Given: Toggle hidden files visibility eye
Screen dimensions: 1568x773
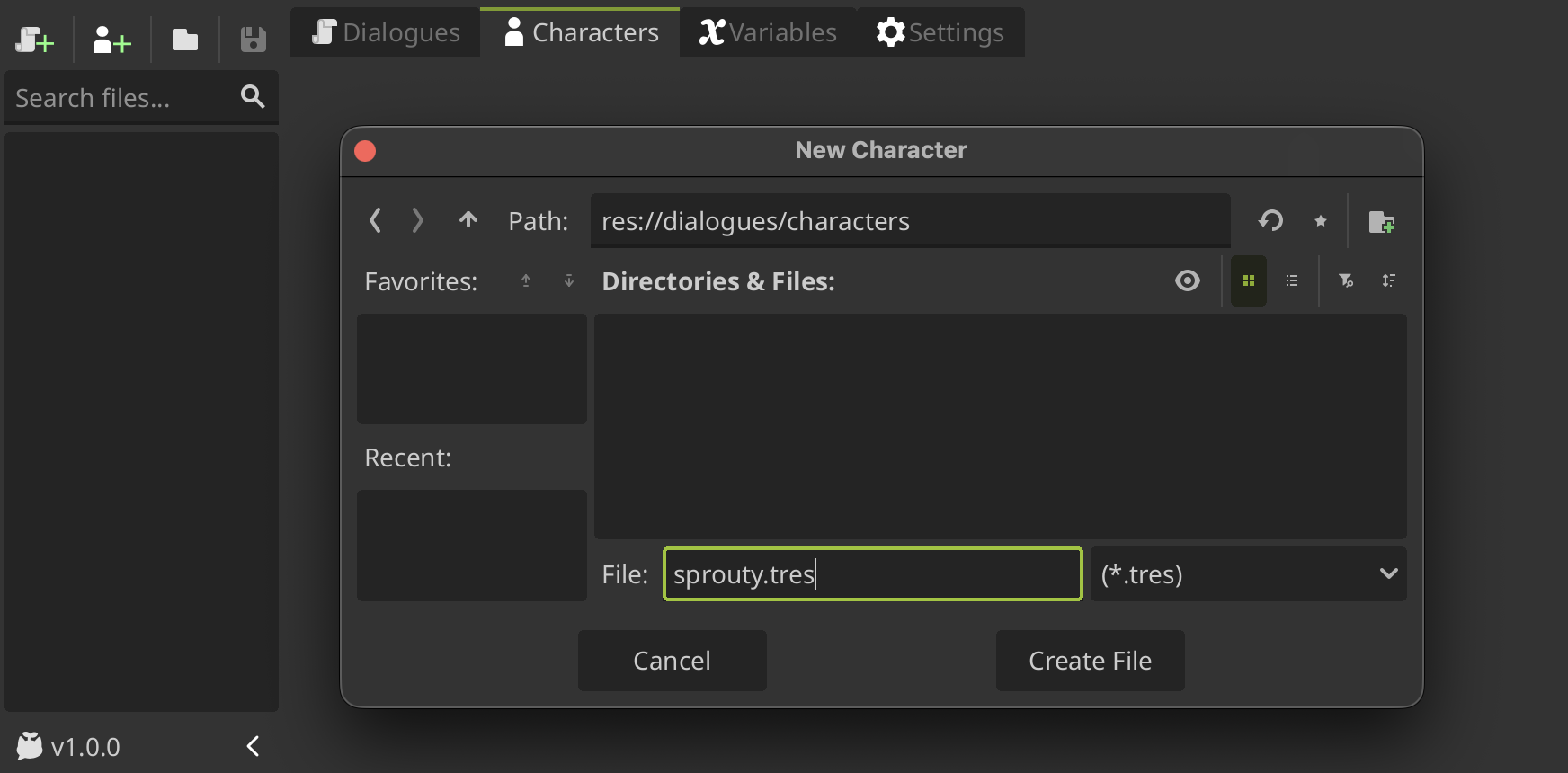Looking at the screenshot, I should click(1188, 280).
